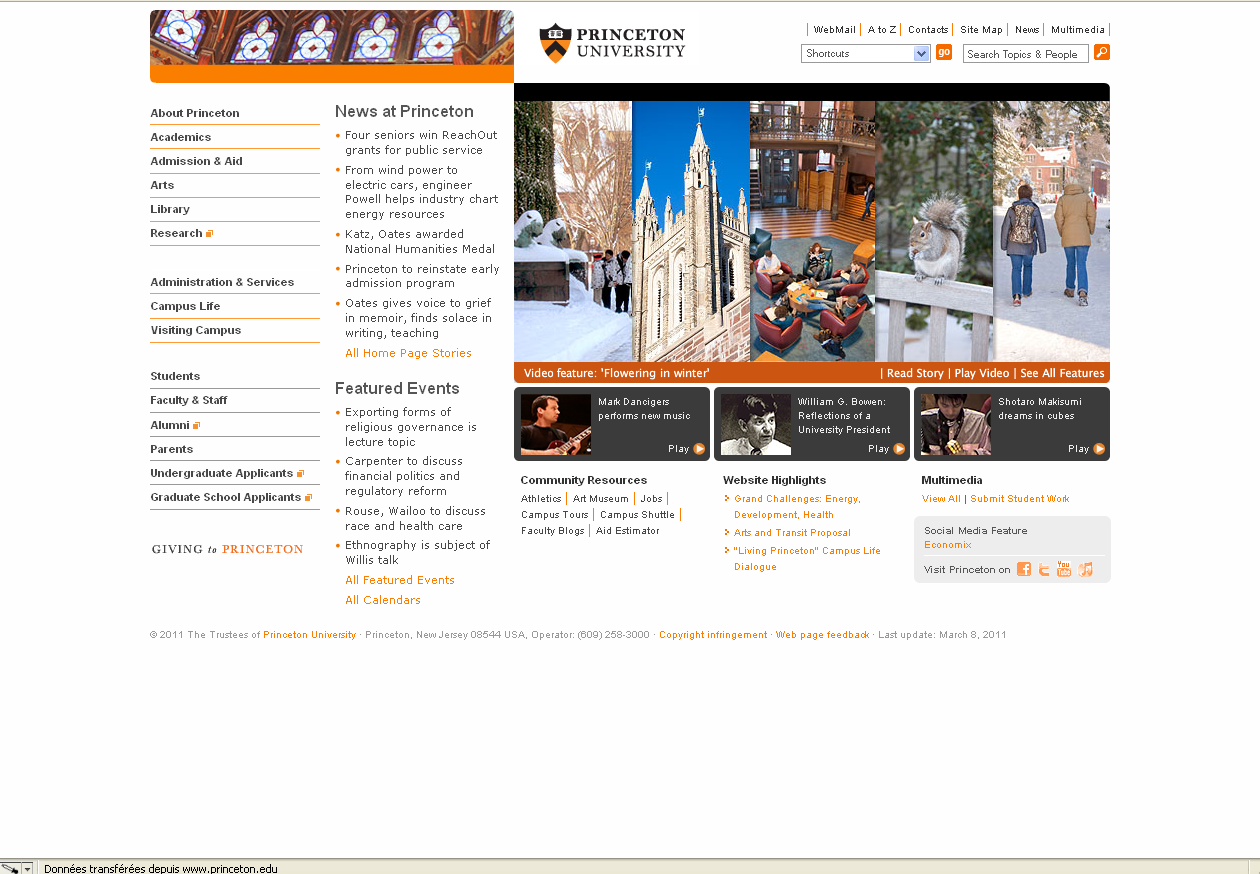This screenshot has height=874, width=1260.
Task: Open Princeton's Facebook page icon
Action: pyautogui.click(x=1024, y=569)
